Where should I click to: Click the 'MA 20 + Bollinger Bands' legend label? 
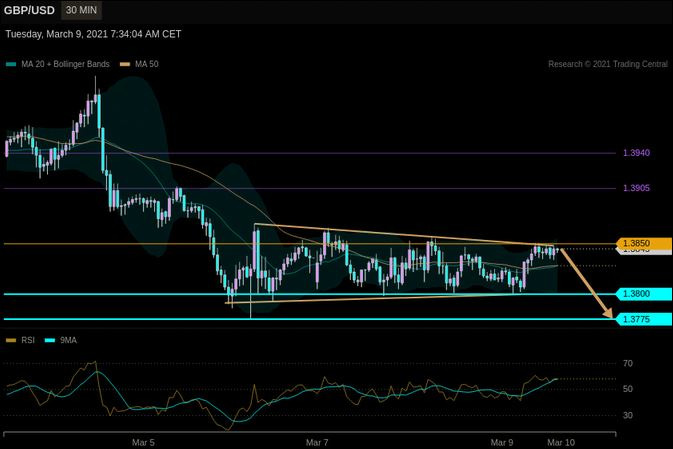click(x=65, y=64)
